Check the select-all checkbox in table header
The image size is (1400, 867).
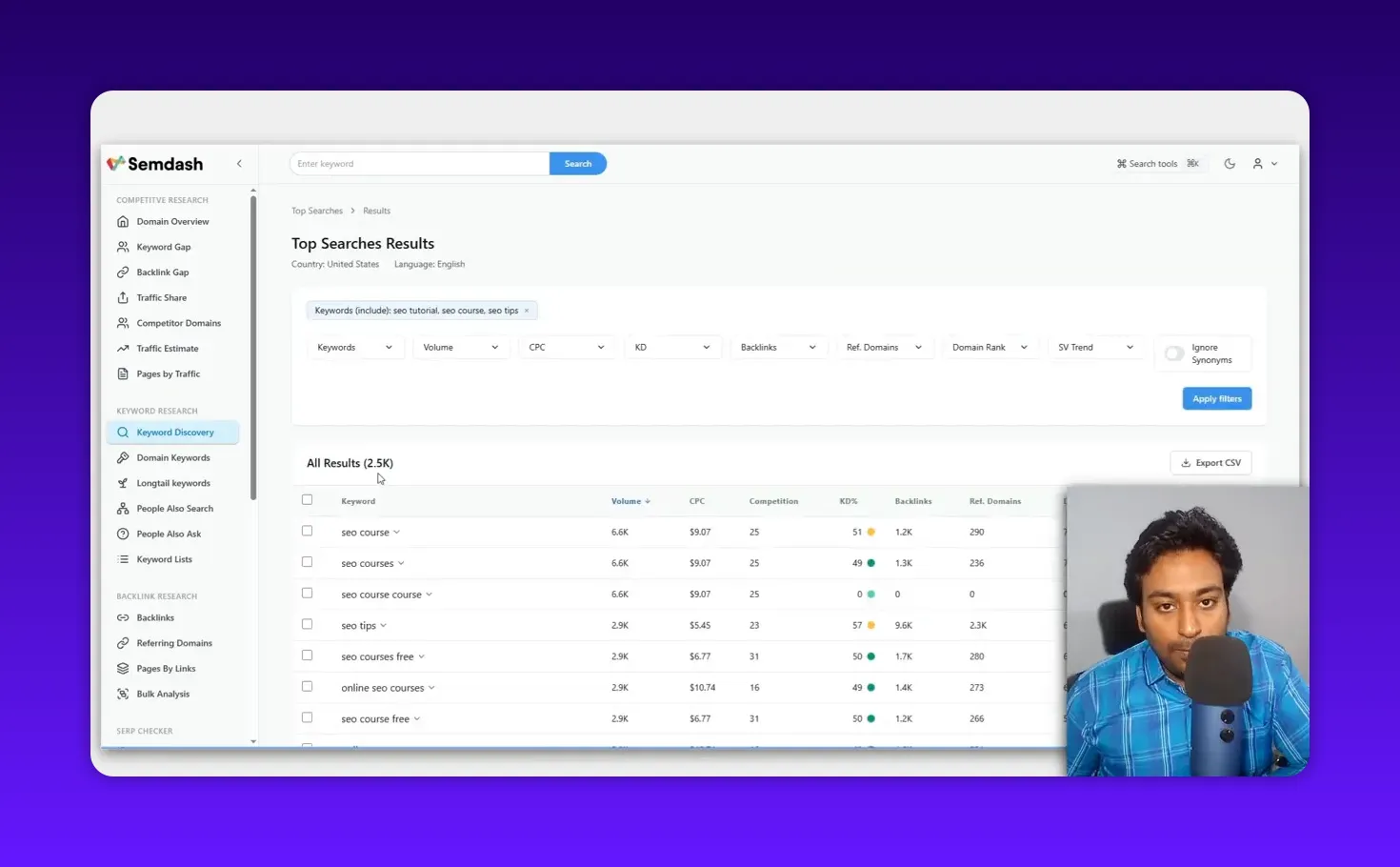click(x=307, y=498)
